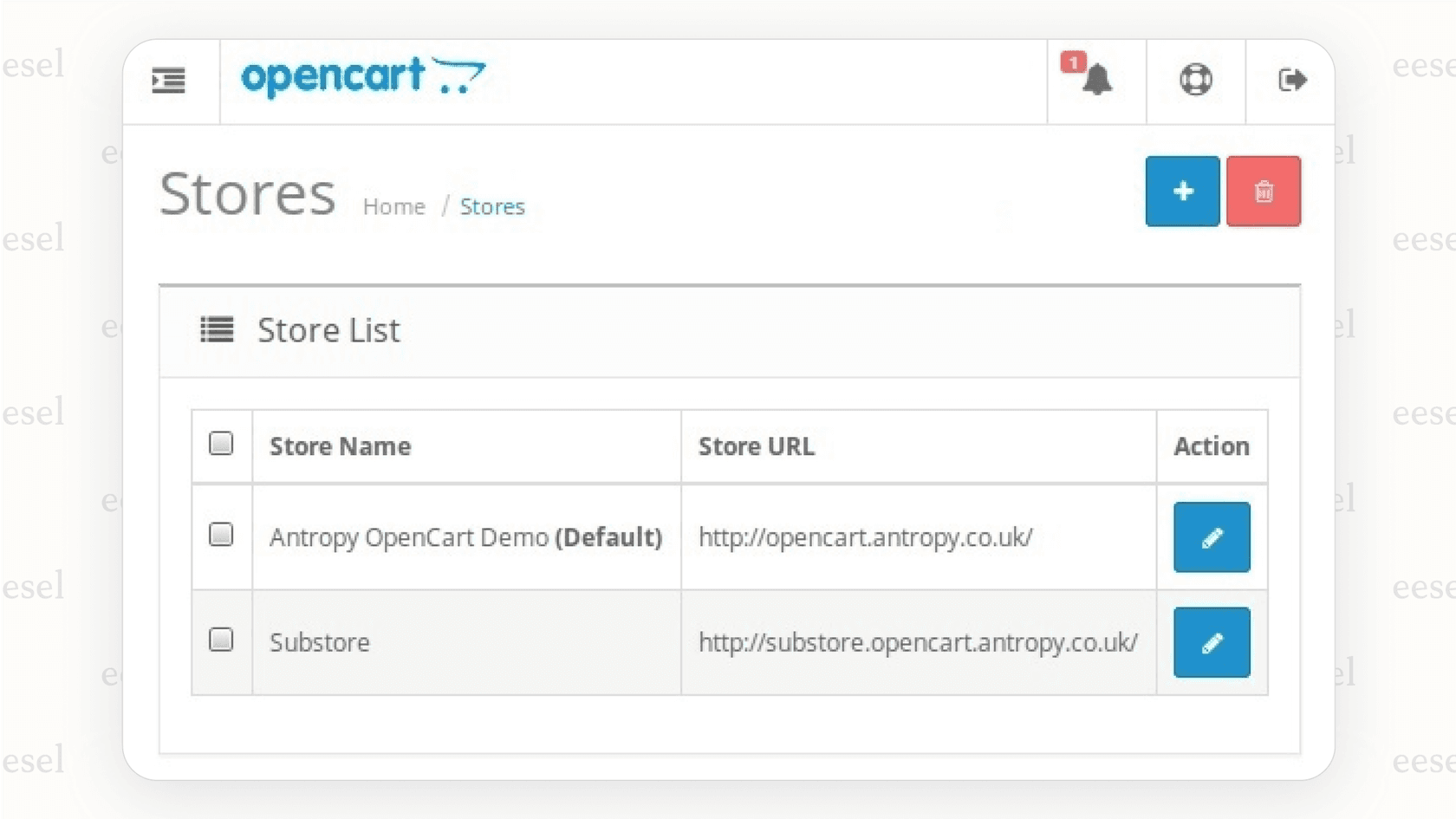1456x819 pixels.
Task: Click the Stores page heading
Action: click(x=248, y=193)
